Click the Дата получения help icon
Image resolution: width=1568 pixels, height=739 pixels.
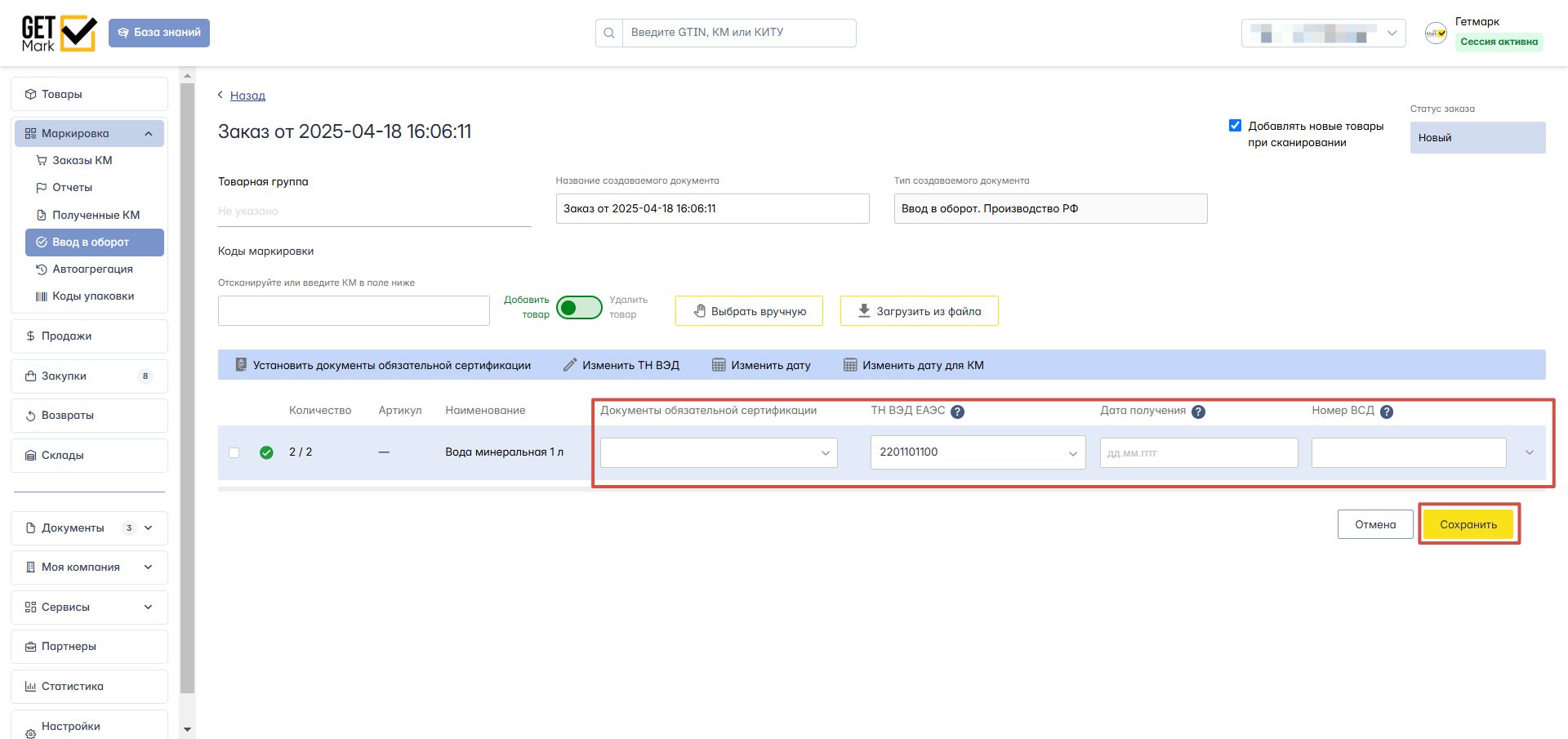(x=1198, y=412)
